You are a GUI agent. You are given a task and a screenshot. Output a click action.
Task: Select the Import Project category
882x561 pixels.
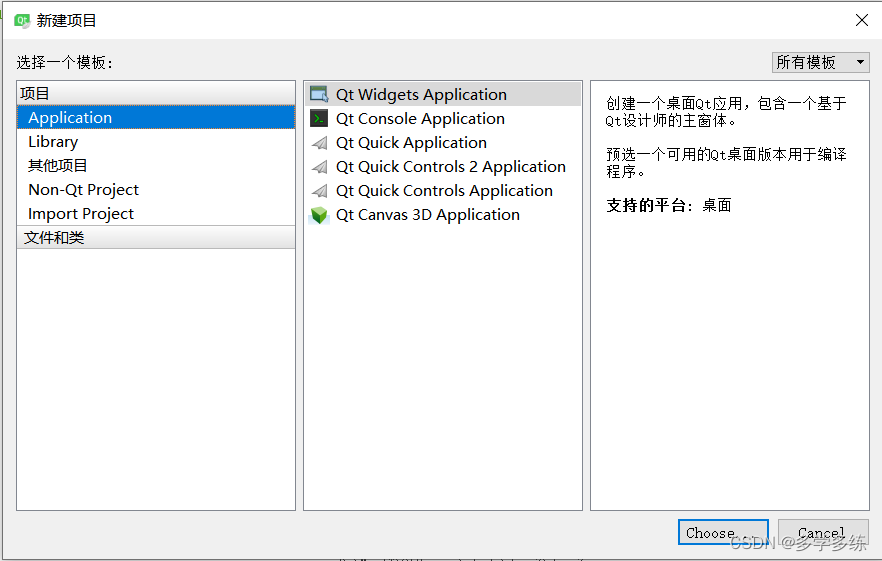[156, 214]
